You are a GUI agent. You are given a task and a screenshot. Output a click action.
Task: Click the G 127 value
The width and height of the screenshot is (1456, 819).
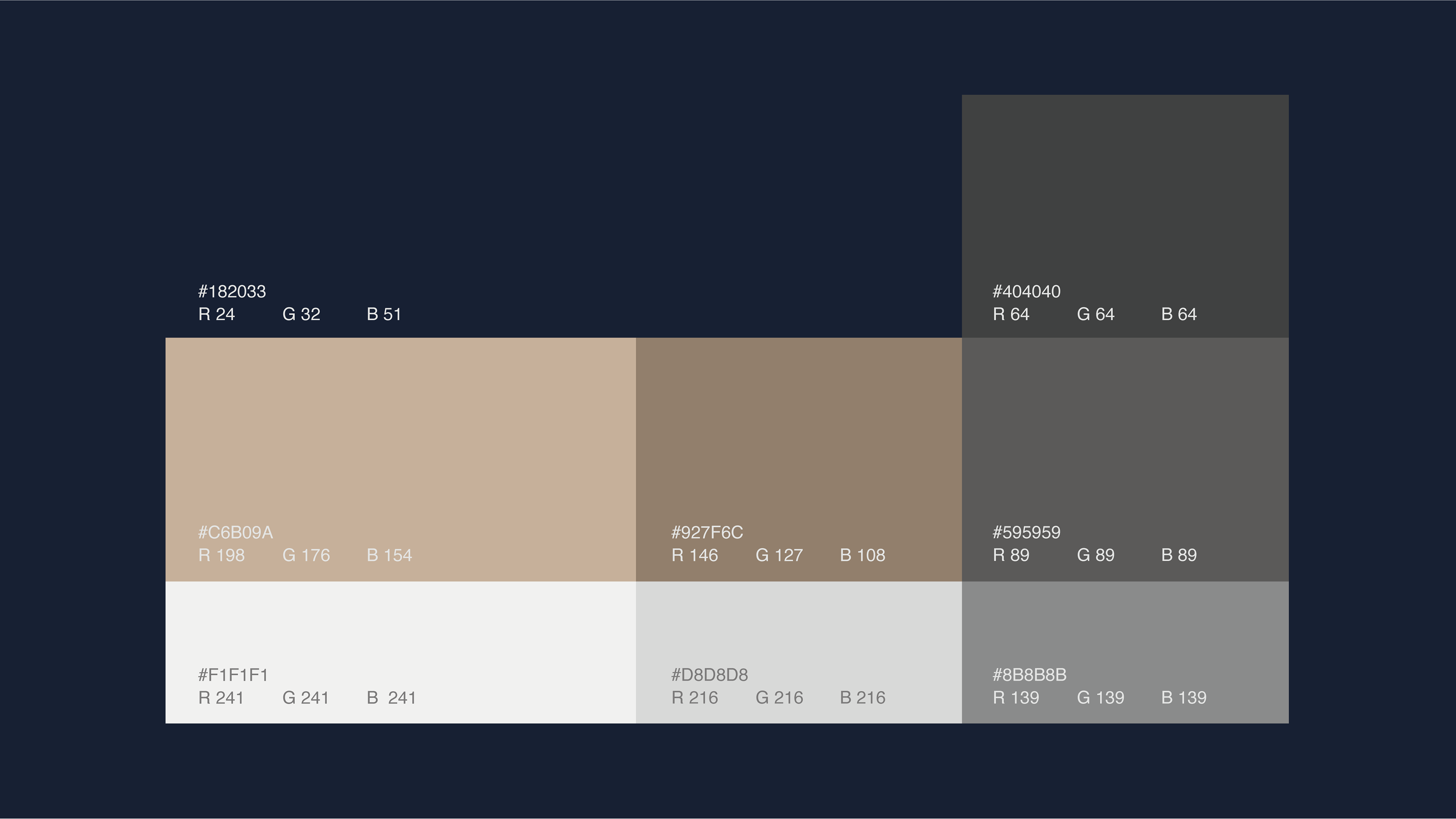(780, 555)
